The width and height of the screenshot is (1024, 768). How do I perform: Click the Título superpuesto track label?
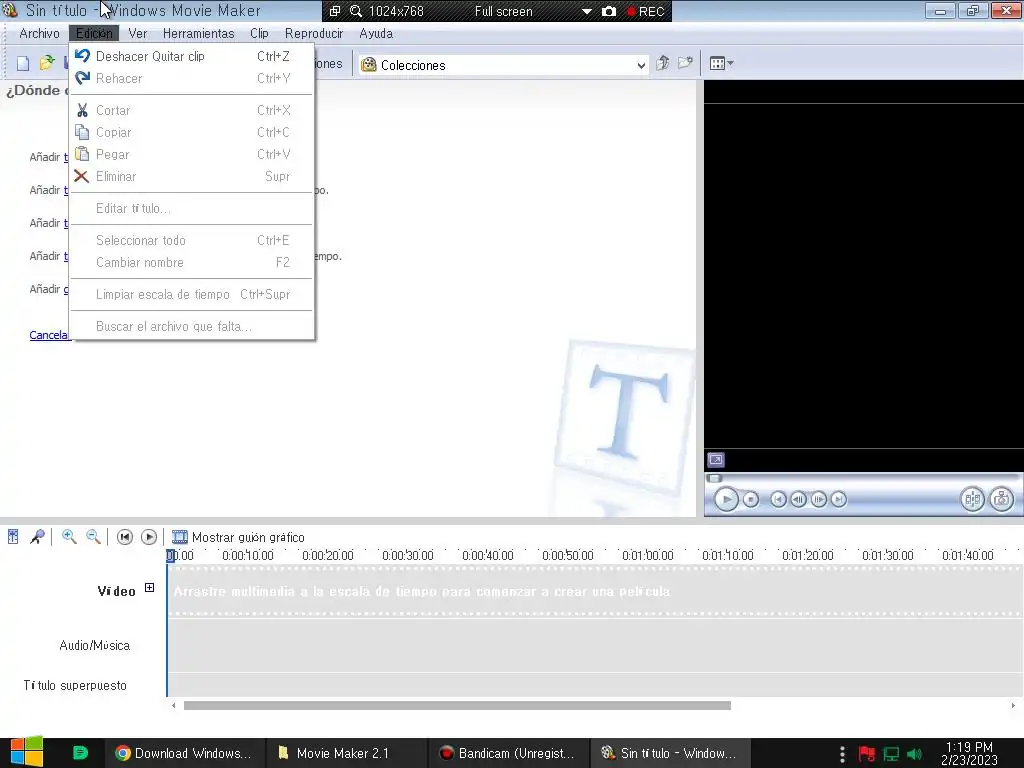[75, 685]
